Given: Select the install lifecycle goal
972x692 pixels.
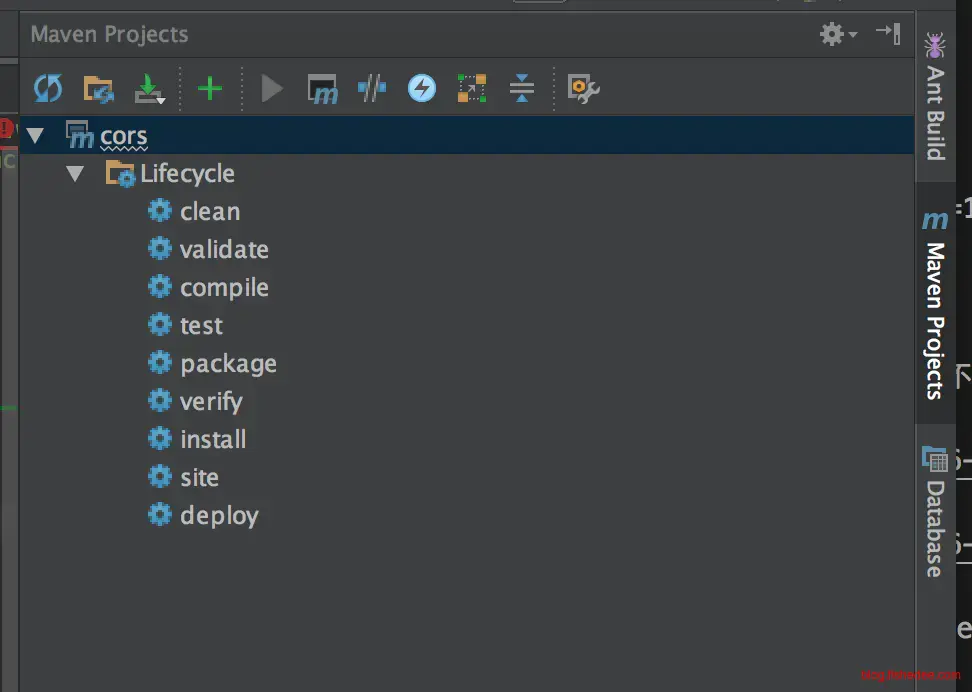Looking at the screenshot, I should click(212, 440).
